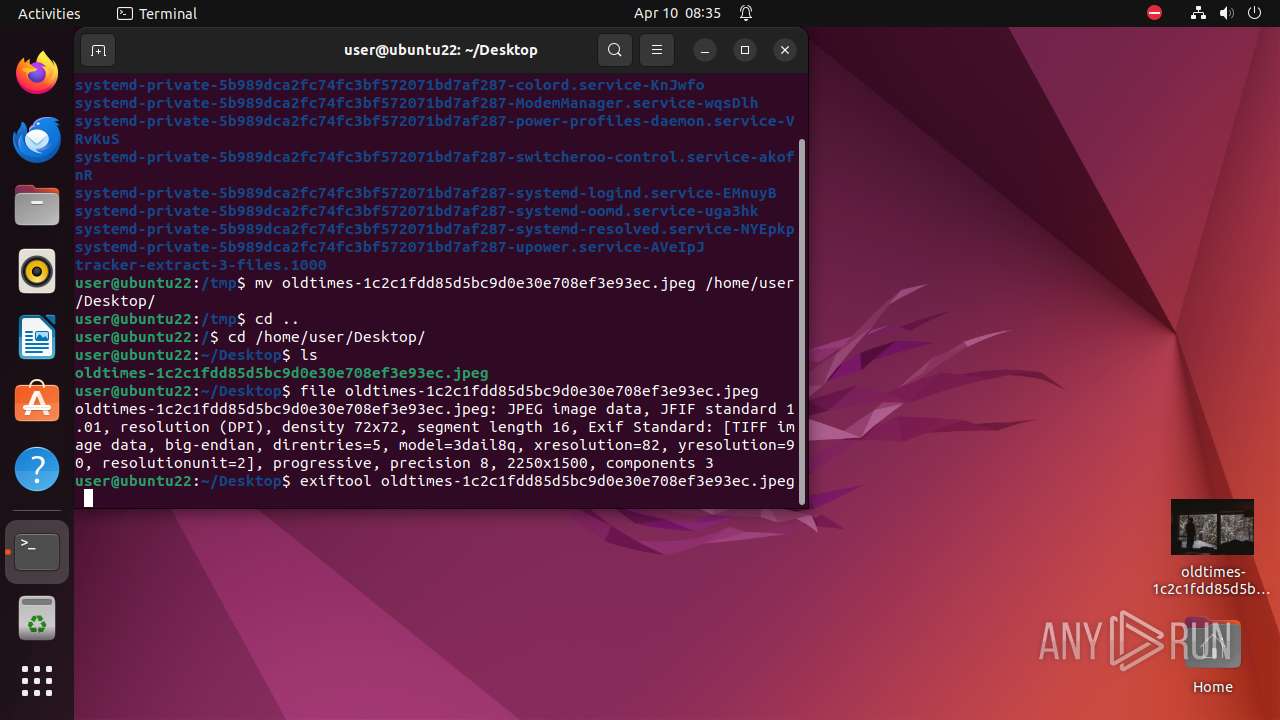Image resolution: width=1280 pixels, height=720 pixels.
Task: Select the oldtimes jpeg desktop file
Action: coord(1212,548)
